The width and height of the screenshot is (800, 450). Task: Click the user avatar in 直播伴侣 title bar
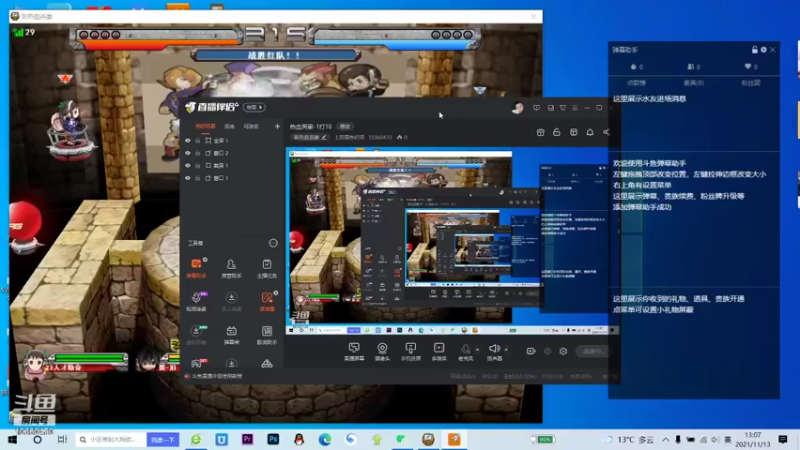[517, 108]
